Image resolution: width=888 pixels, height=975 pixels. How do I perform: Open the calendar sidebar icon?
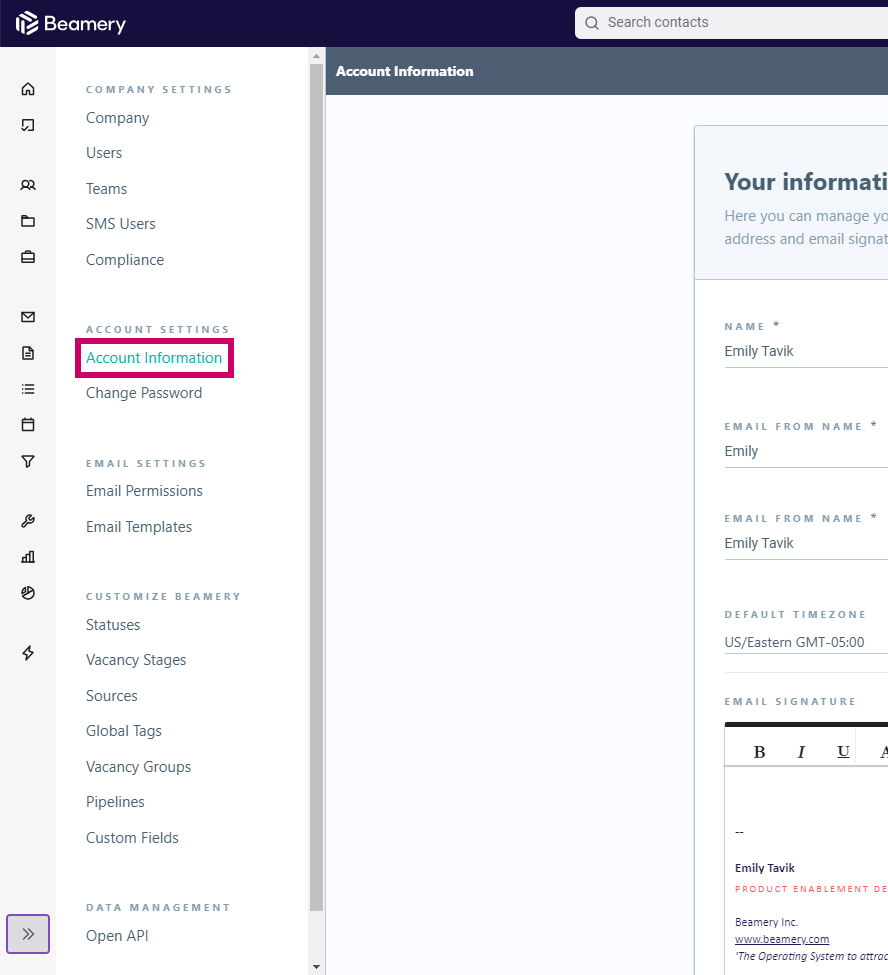(x=28, y=425)
